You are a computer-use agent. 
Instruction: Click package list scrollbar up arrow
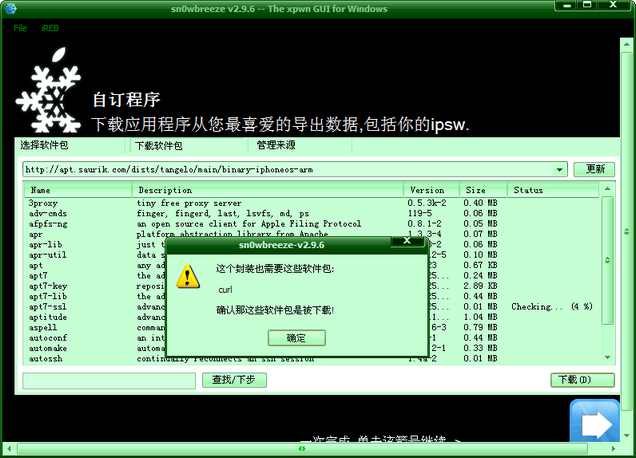(x=607, y=189)
